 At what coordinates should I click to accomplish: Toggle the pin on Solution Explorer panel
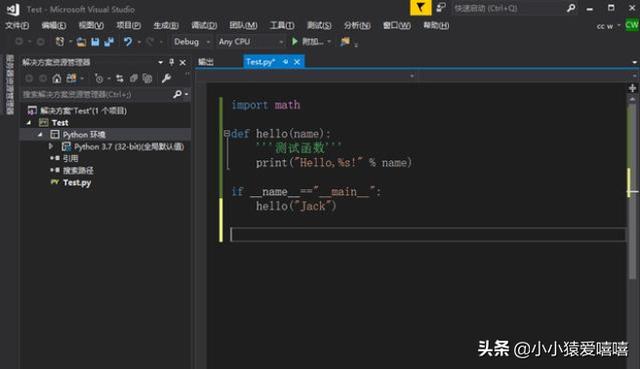171,62
